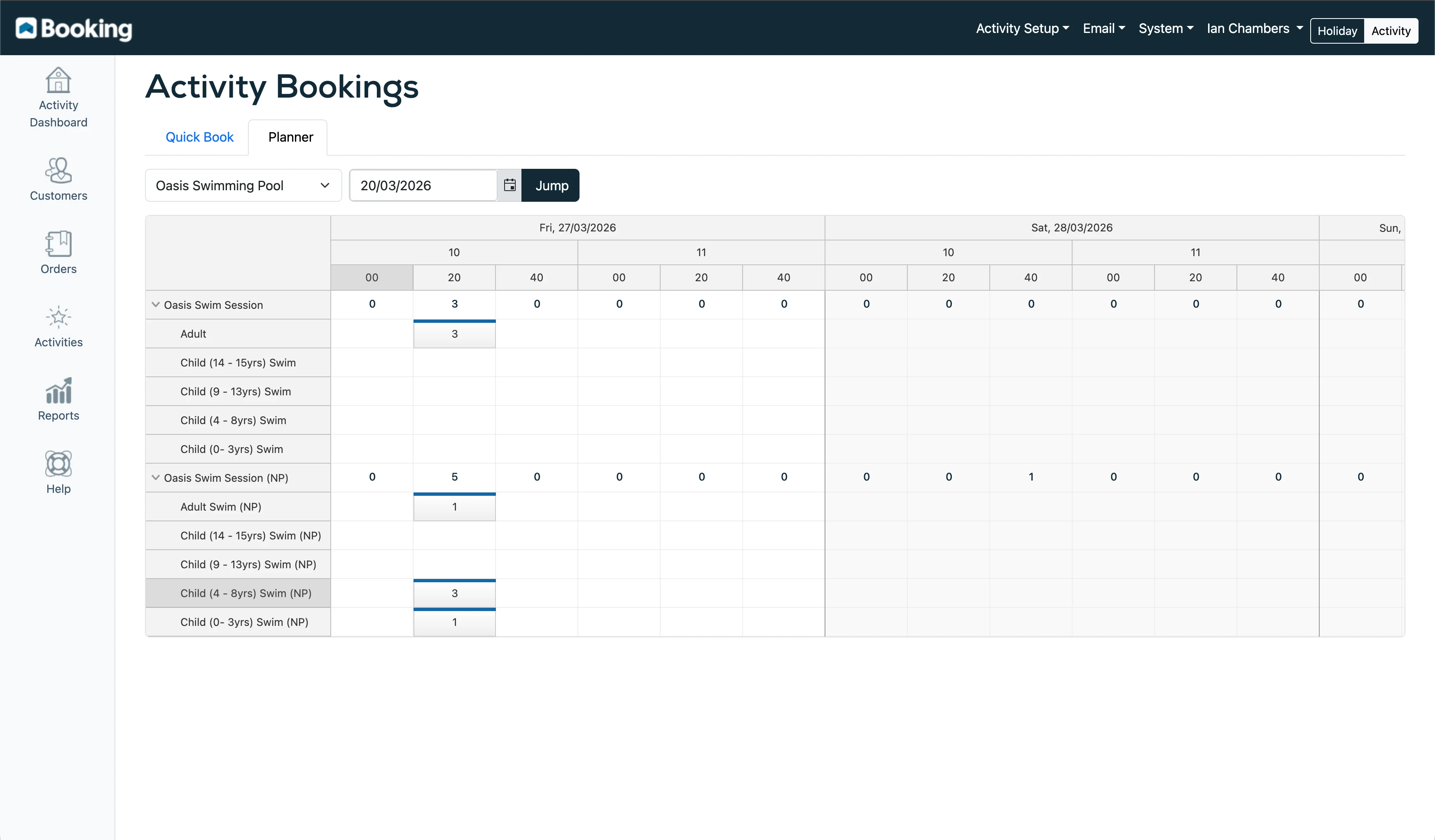Select Adult Swim (NP) row label
Image resolution: width=1435 pixels, height=840 pixels.
(x=238, y=507)
